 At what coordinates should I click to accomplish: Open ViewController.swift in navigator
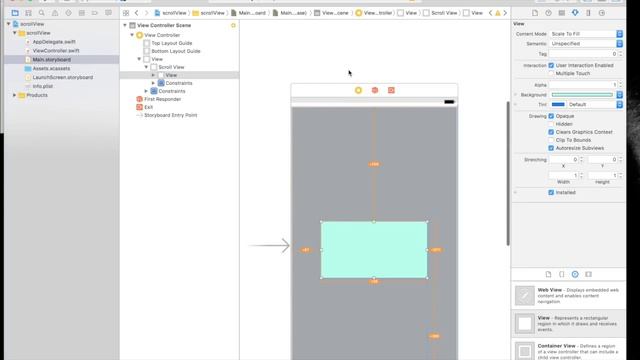pyautogui.click(x=56, y=51)
